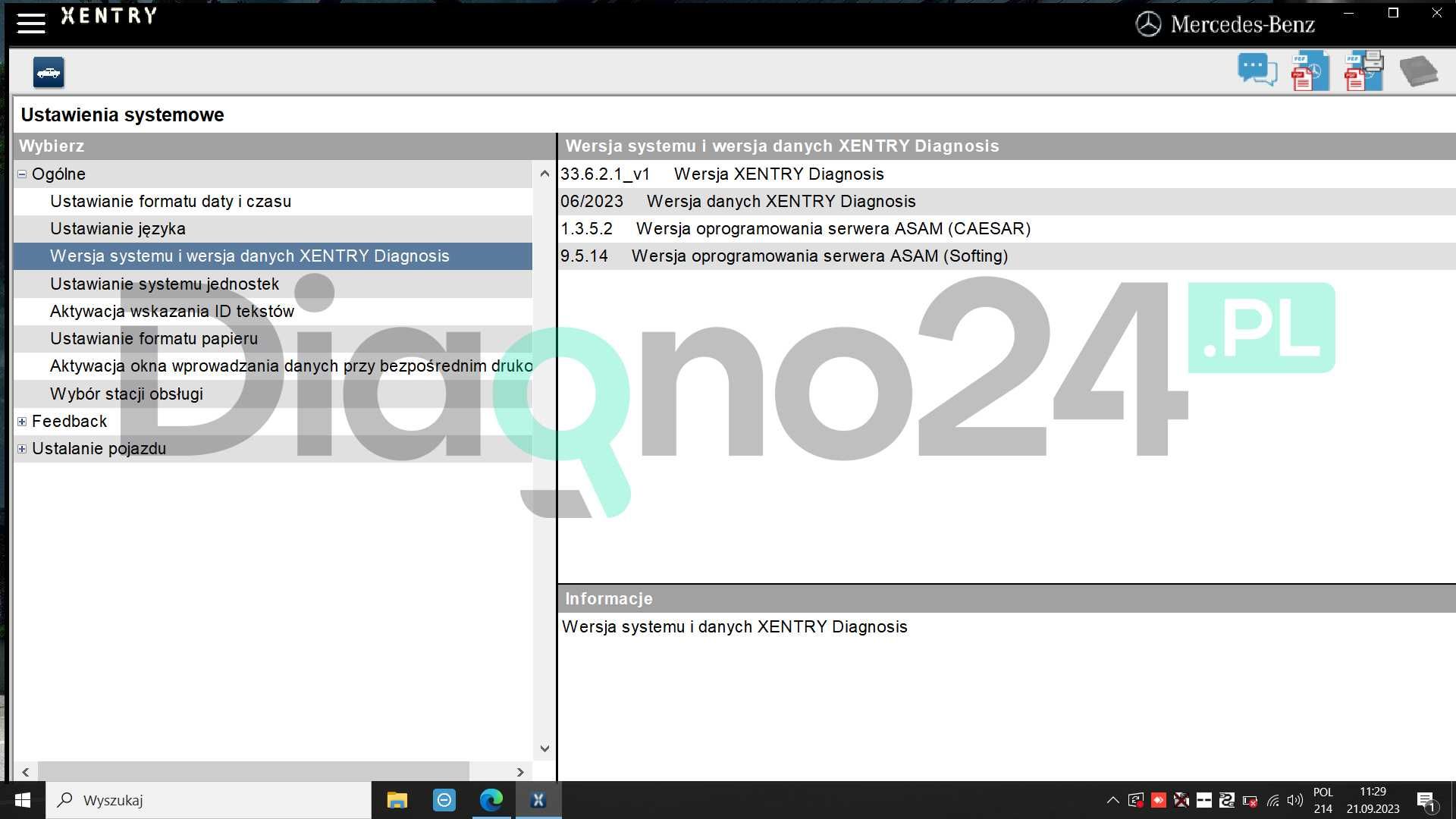Click the Ustalanie pojazdu tree label
Image resolution: width=1456 pixels, height=819 pixels.
(99, 449)
